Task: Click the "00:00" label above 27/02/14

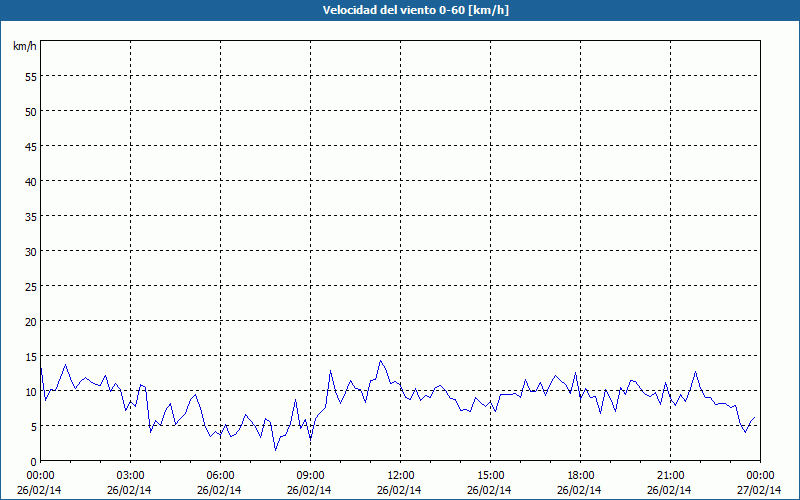Action: (x=760, y=476)
